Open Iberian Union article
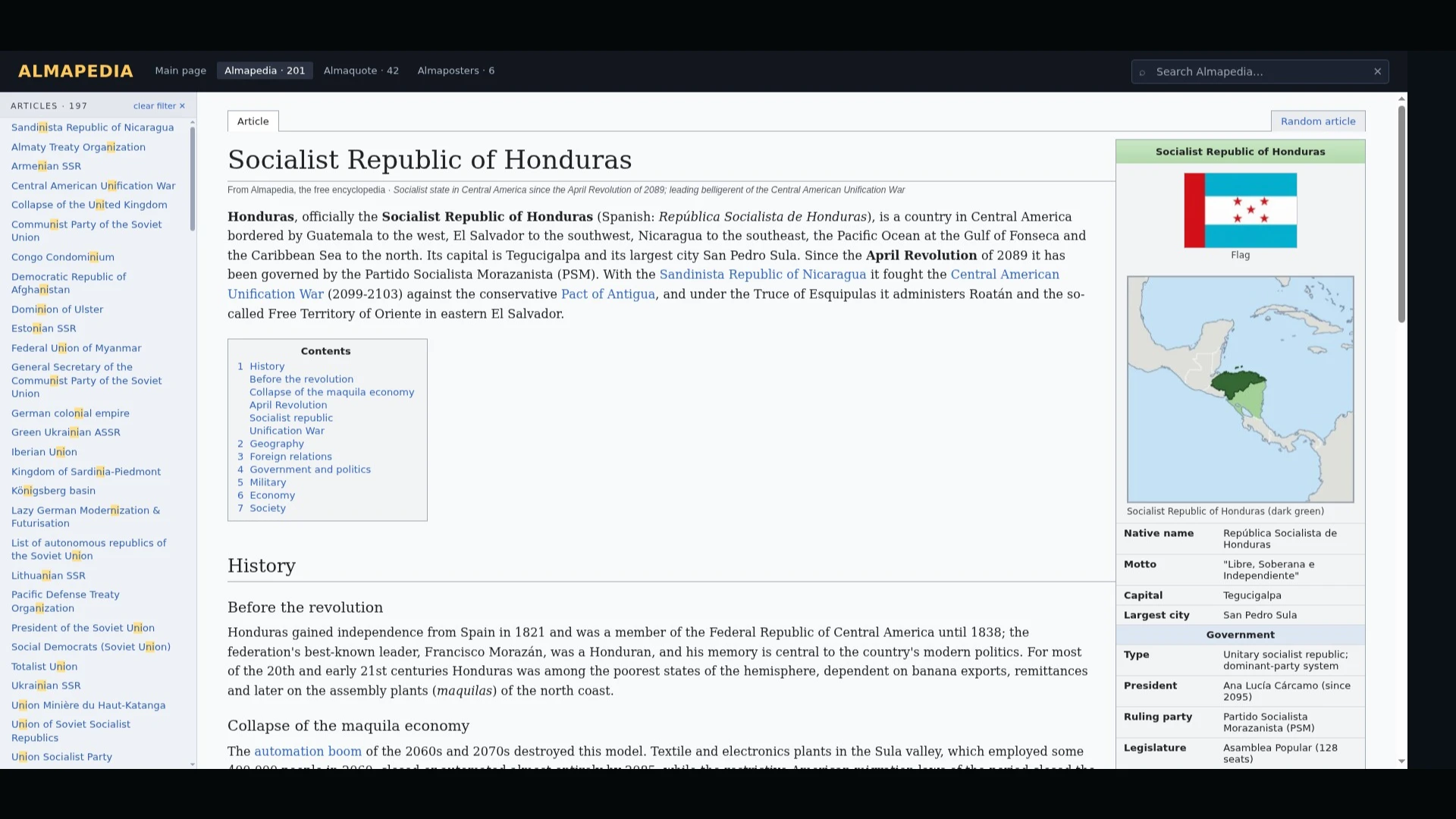This screenshot has height=819, width=1456. 44,452
